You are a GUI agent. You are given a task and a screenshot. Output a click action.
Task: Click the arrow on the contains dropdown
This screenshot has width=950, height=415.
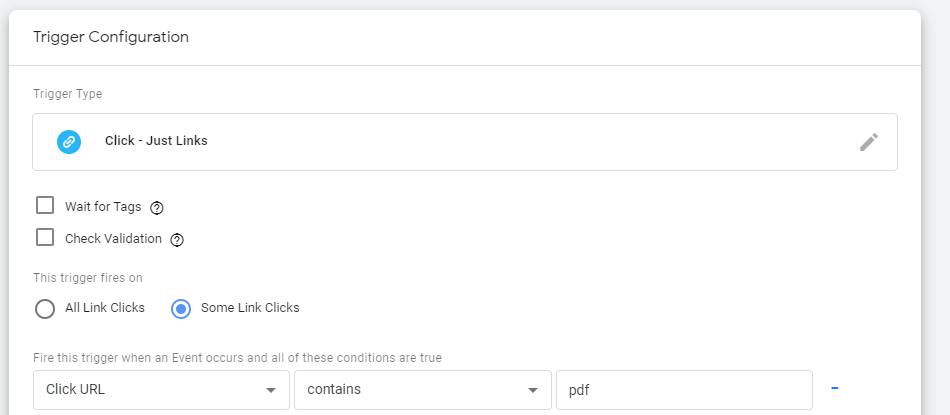point(533,390)
